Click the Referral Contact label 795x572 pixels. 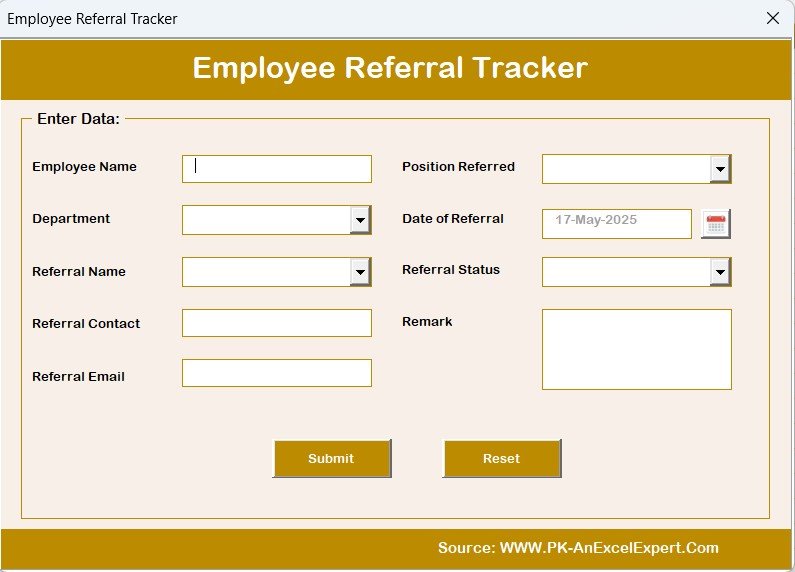[x=86, y=324]
